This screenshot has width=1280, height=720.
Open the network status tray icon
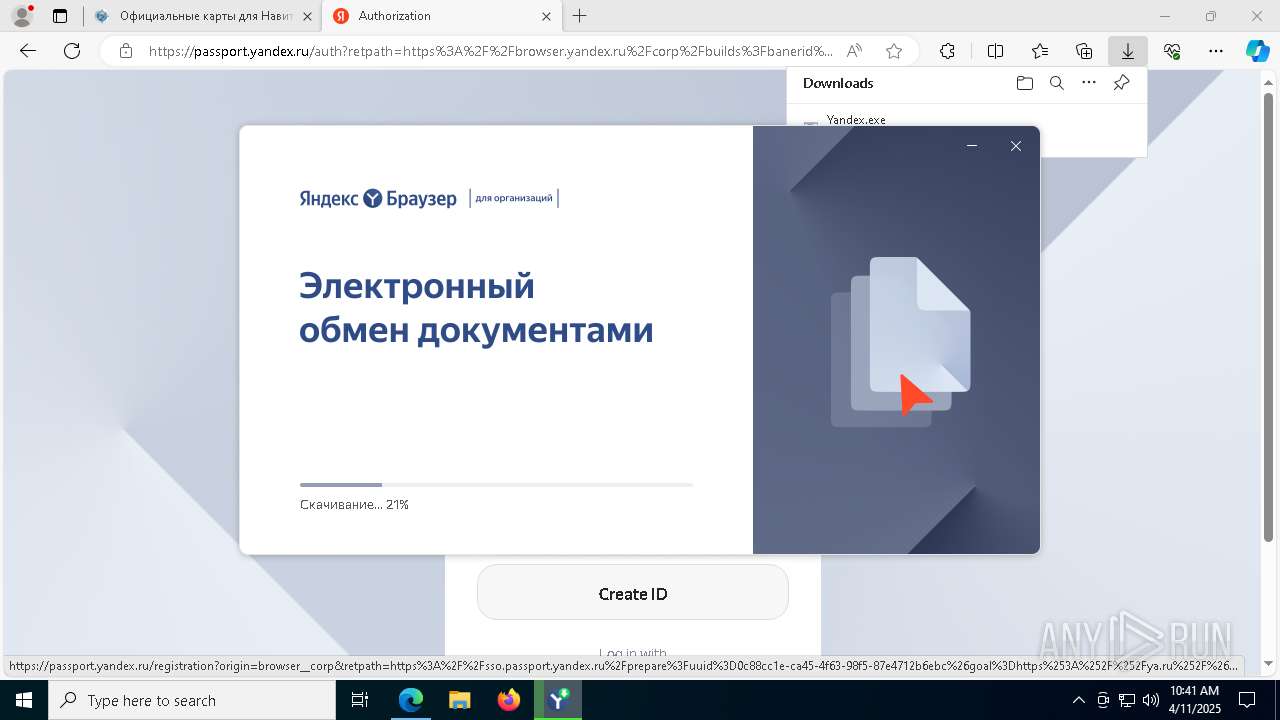(1127, 700)
